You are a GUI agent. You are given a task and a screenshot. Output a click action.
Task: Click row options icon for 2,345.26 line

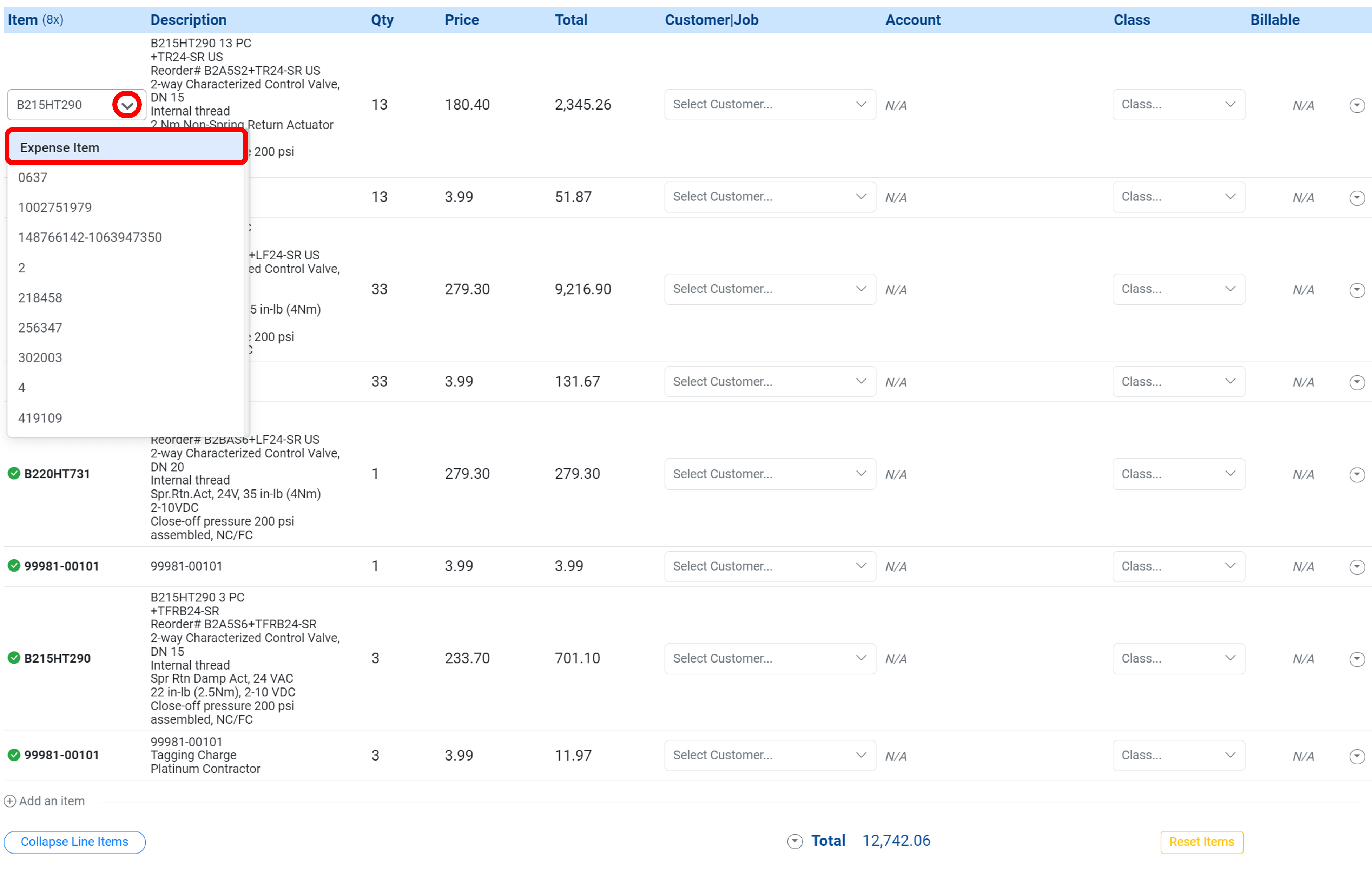pos(1357,105)
